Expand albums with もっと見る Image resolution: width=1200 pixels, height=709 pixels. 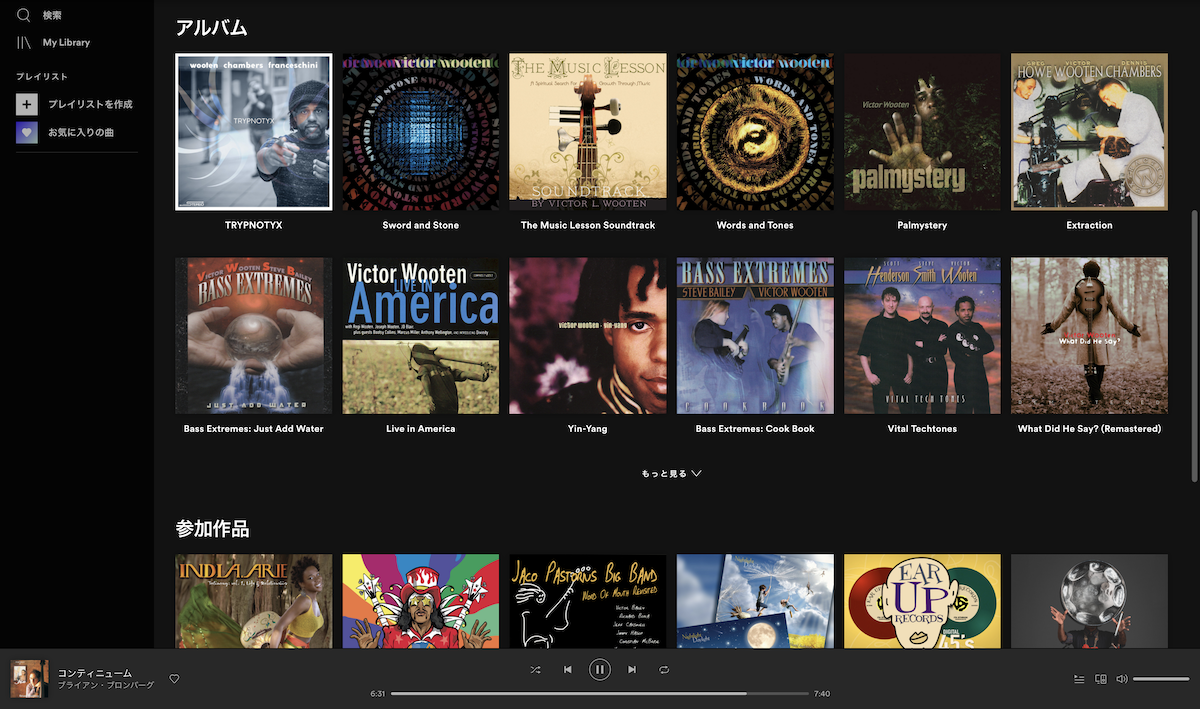[x=671, y=474]
